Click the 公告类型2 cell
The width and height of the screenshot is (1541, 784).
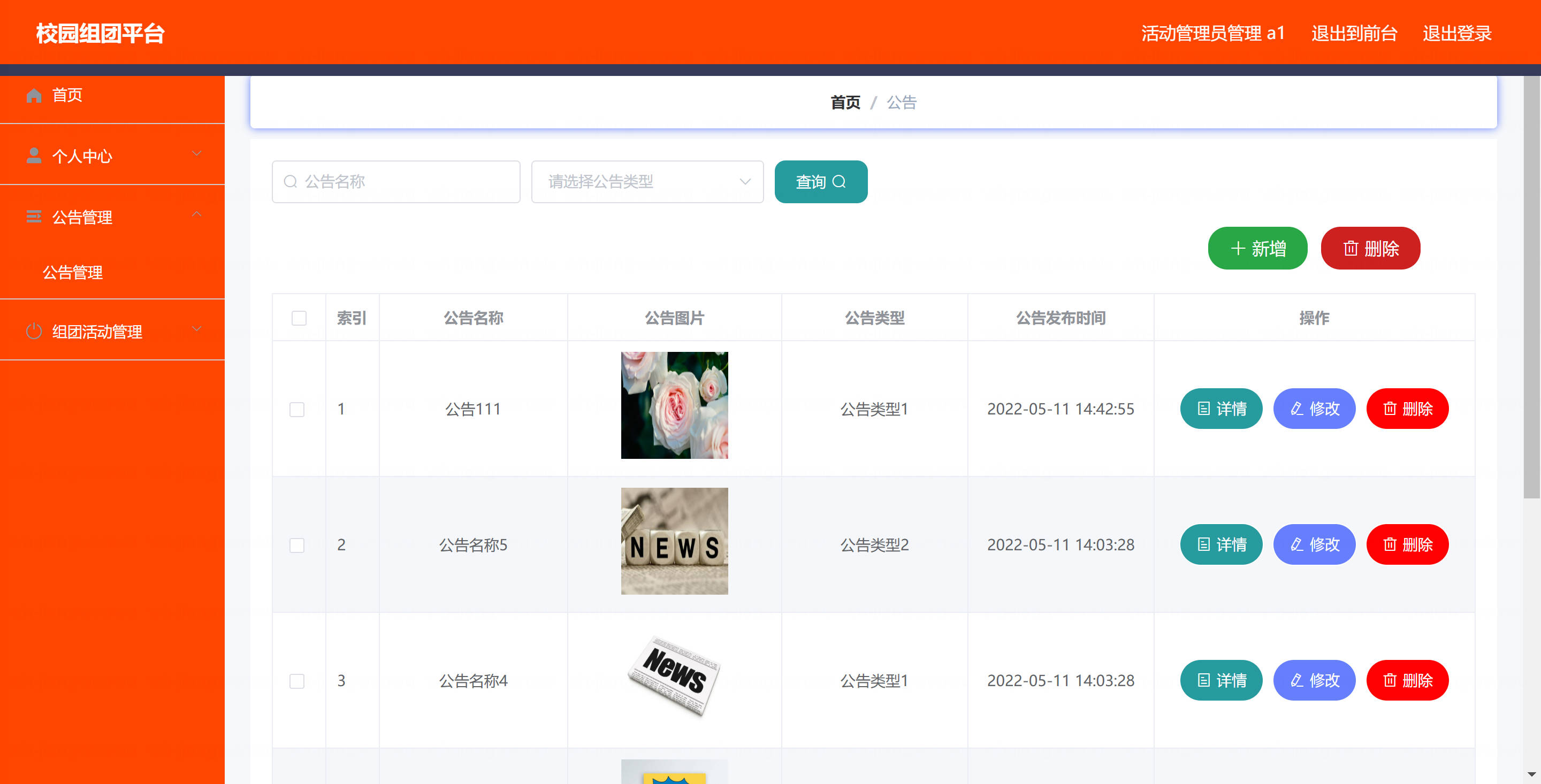click(875, 545)
